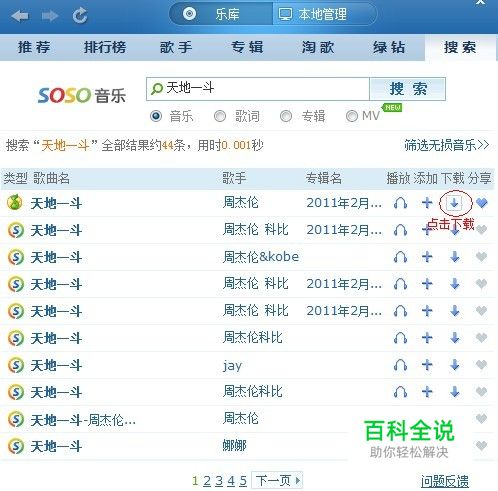Click the blue heart to share first song
The image size is (498, 491).
pos(482,203)
